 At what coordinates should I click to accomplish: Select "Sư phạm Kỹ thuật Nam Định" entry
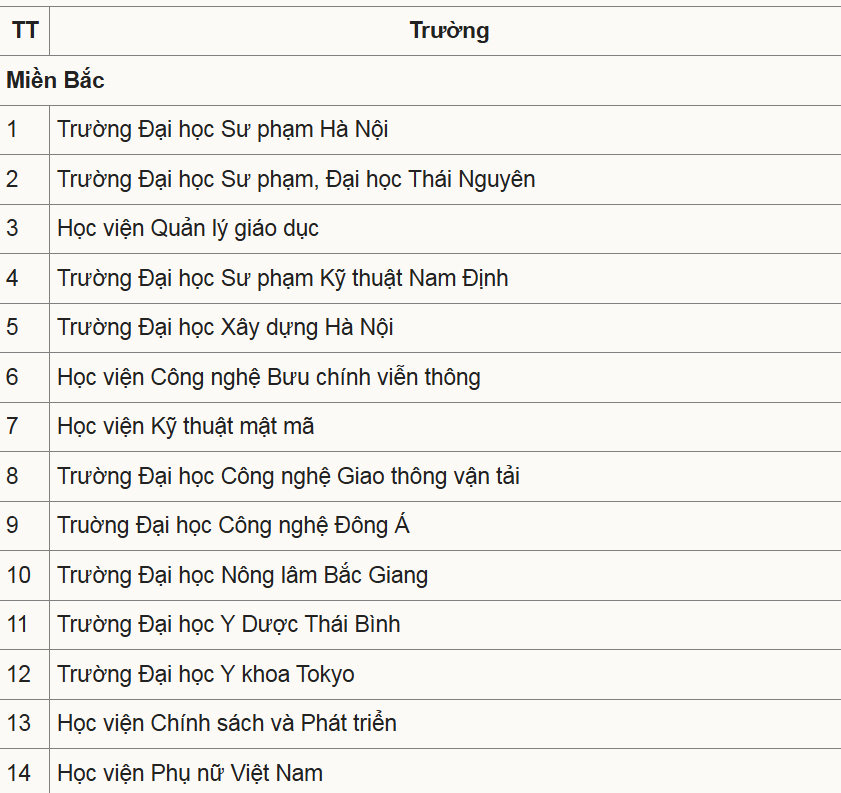tap(283, 277)
